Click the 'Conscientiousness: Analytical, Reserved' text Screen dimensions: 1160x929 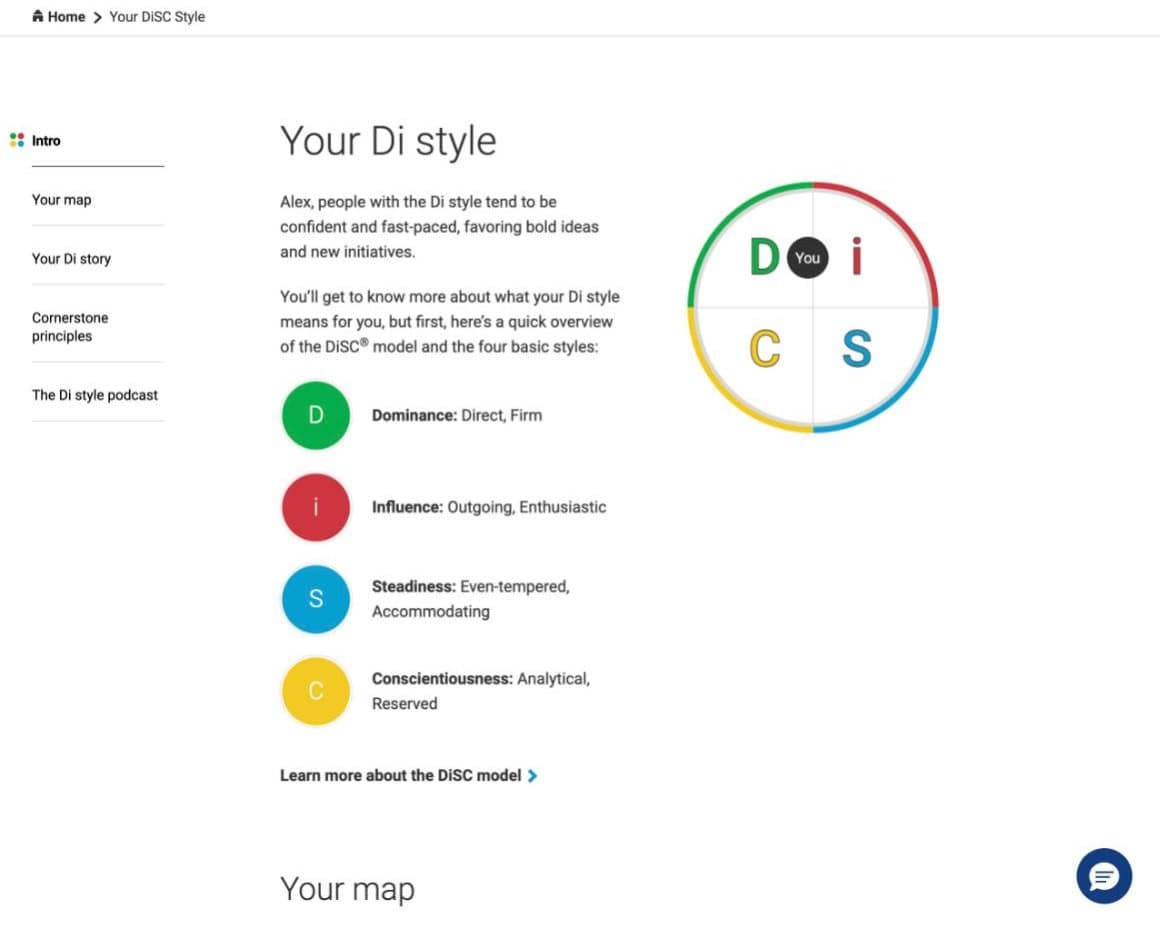pos(481,691)
